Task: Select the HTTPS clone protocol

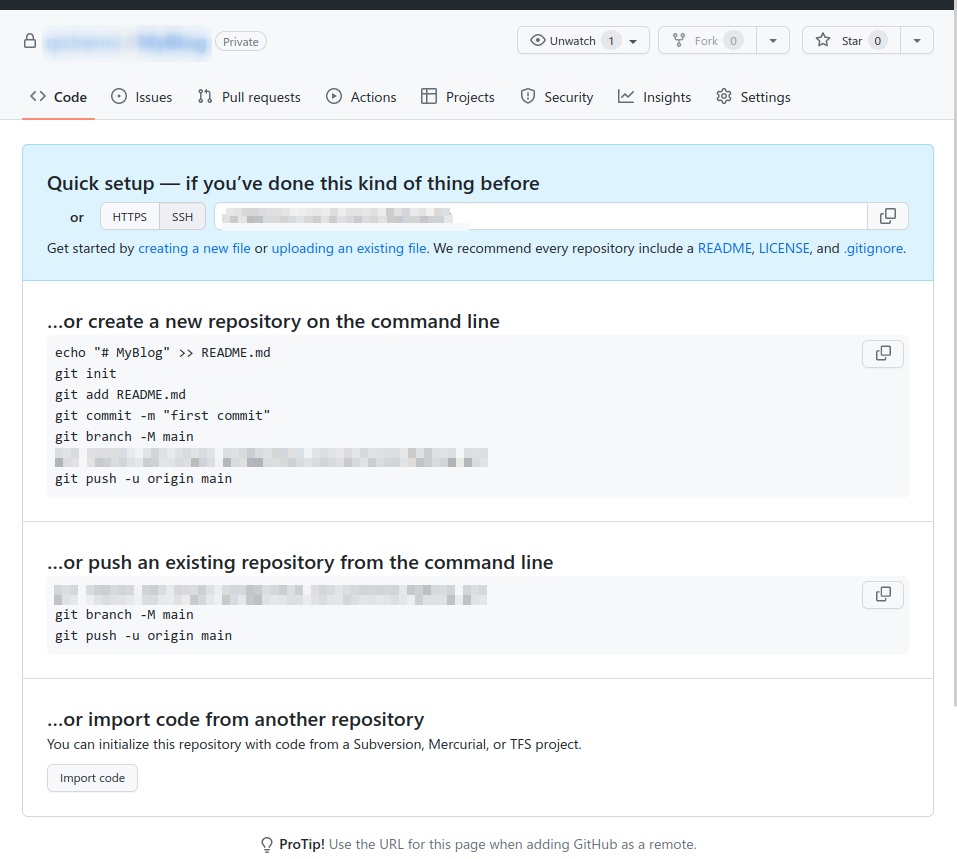Action: click(129, 217)
